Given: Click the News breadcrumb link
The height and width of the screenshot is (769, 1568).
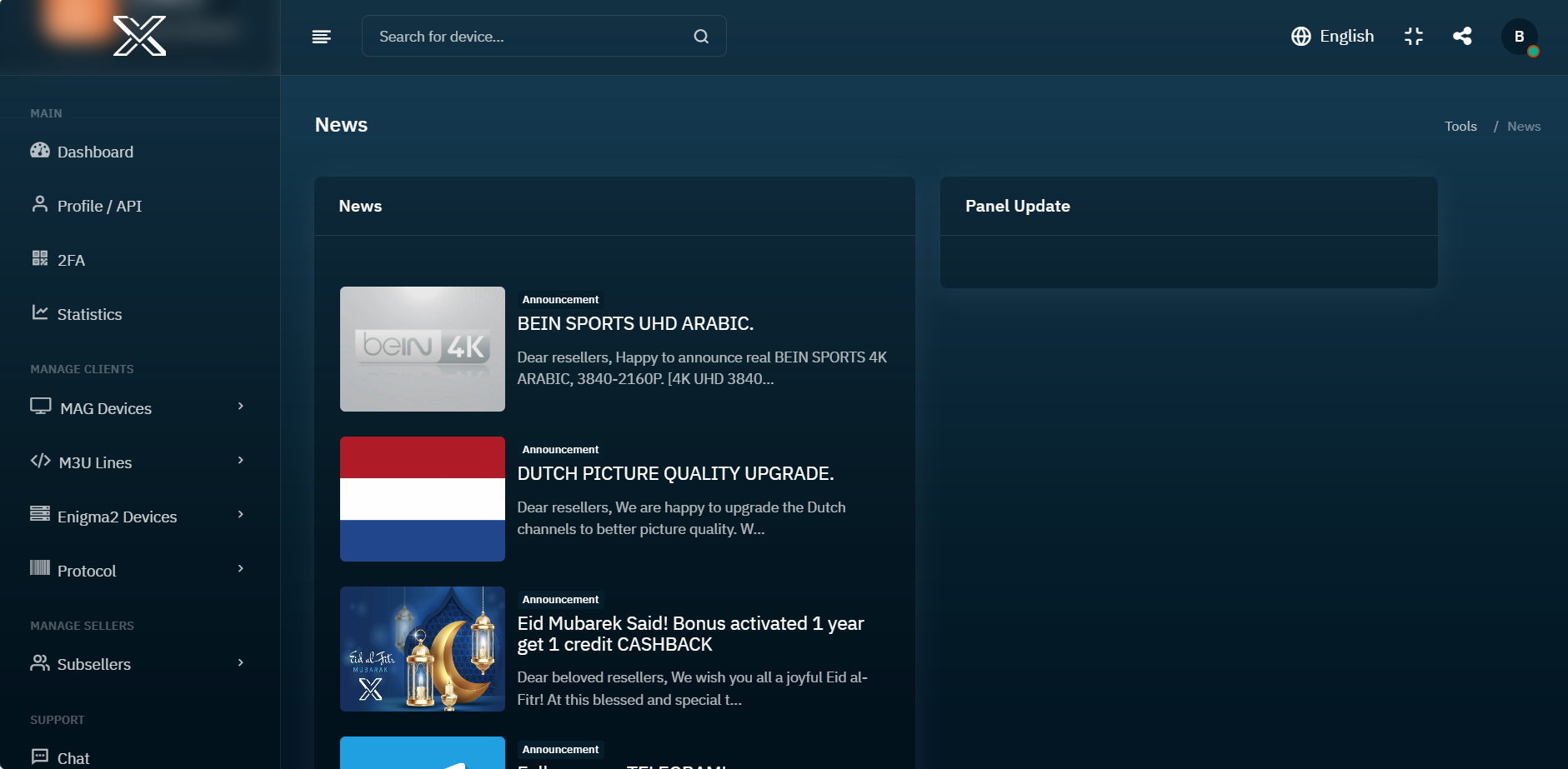Looking at the screenshot, I should (x=1524, y=127).
